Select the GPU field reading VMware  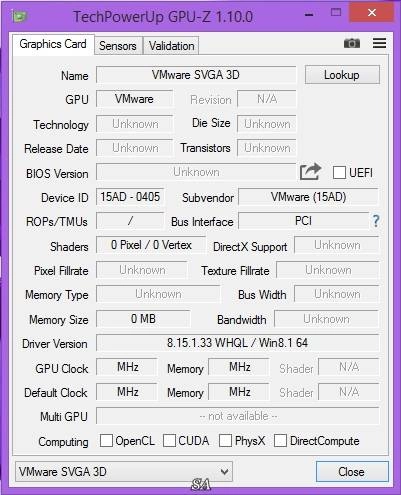134,99
